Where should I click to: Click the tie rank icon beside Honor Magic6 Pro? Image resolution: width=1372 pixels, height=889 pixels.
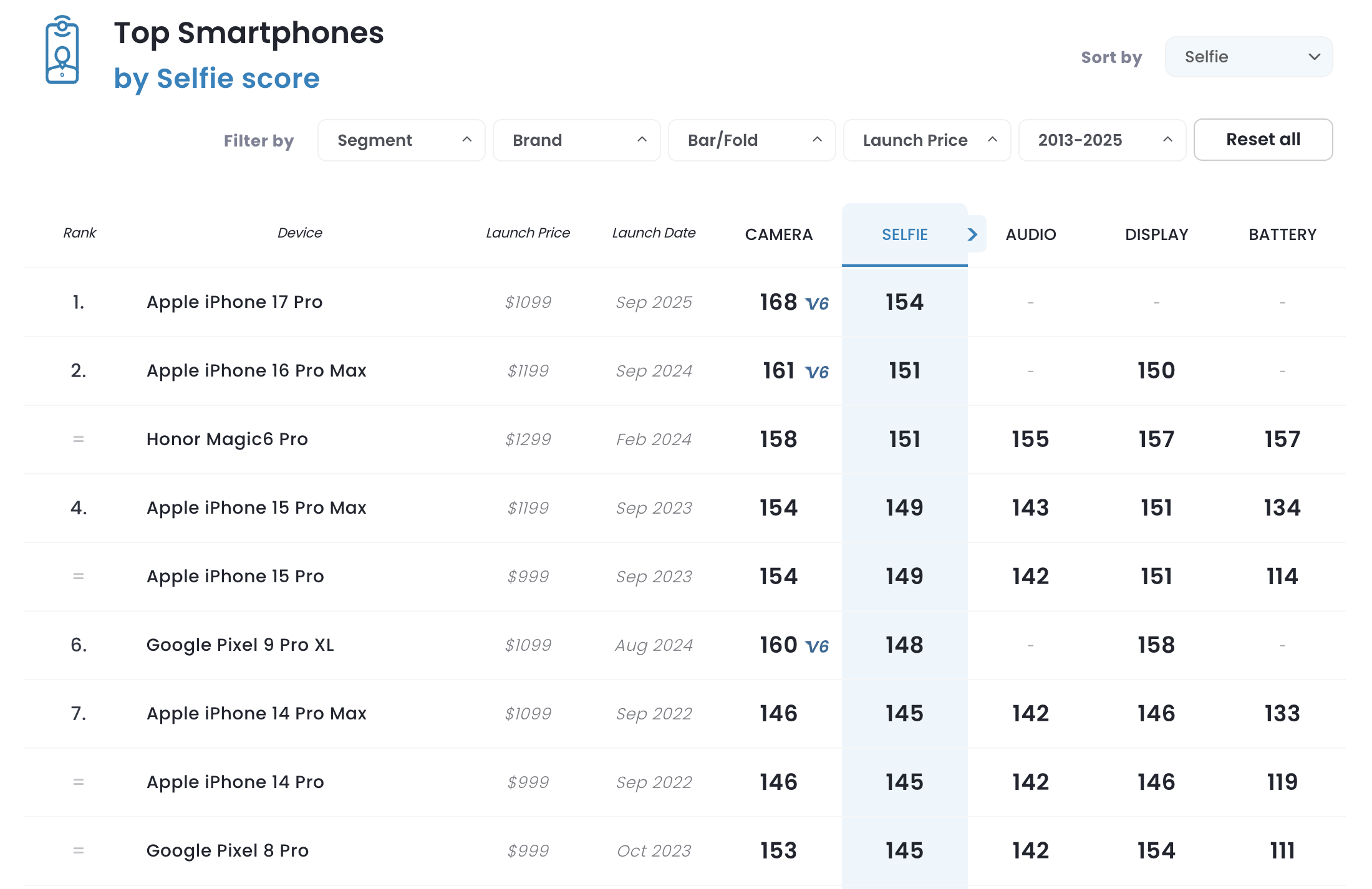pyautogui.click(x=79, y=440)
